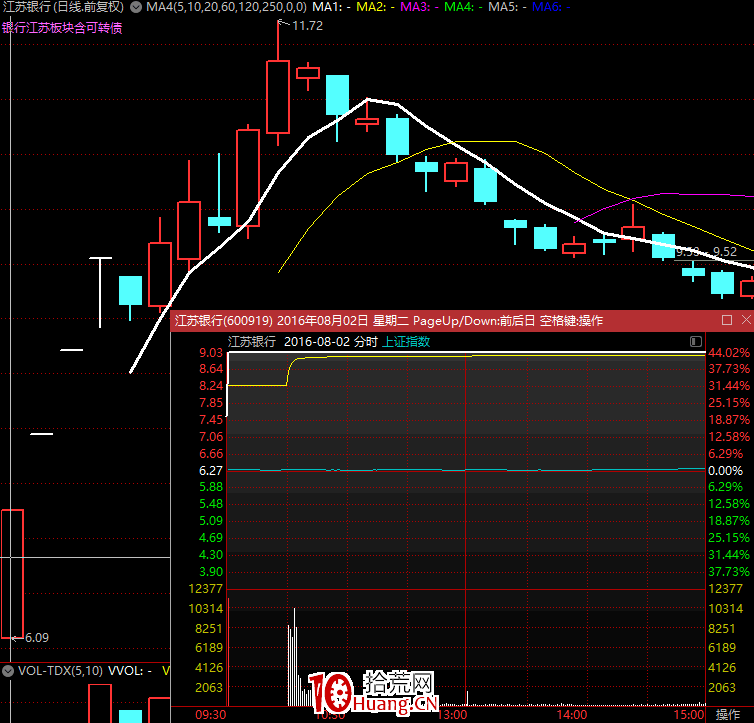The height and width of the screenshot is (723, 754).
Task: Select the candlestick with the 11.72 high
Action: coord(278,97)
